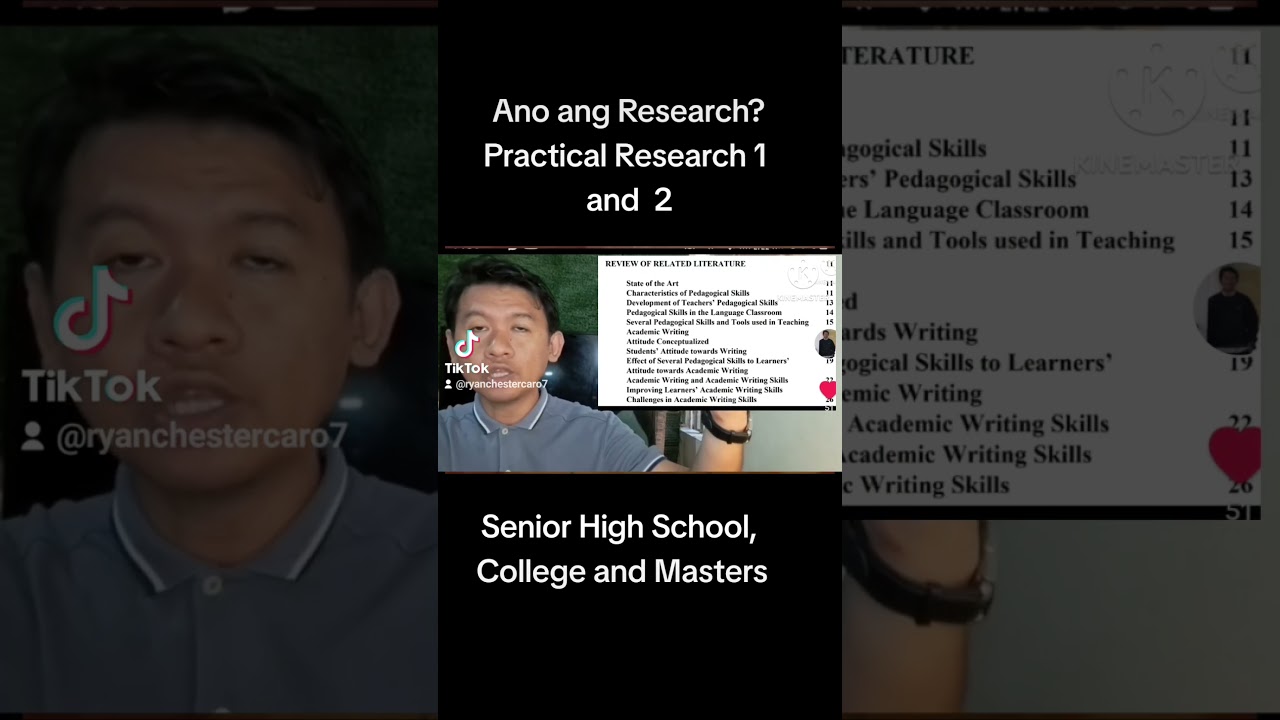The image size is (1280, 720).
Task: Open the @ryanchestercaro7 username in center video
Action: (501, 384)
